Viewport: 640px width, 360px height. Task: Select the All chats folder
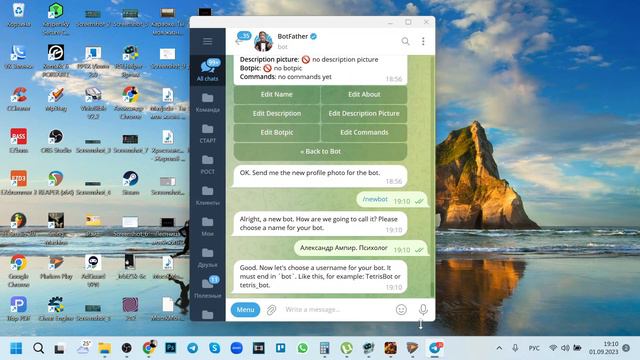tap(207, 70)
